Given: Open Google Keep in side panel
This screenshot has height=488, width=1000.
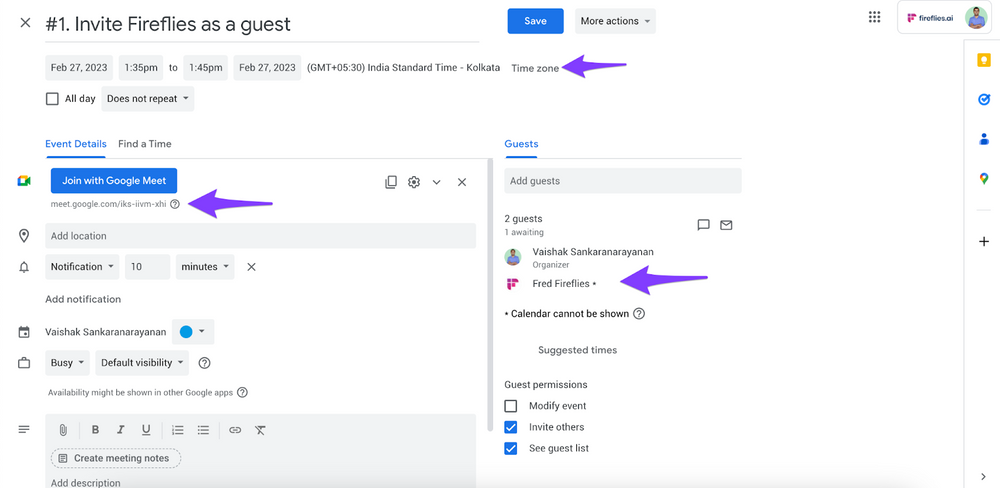Looking at the screenshot, I should pyautogui.click(x=984, y=61).
